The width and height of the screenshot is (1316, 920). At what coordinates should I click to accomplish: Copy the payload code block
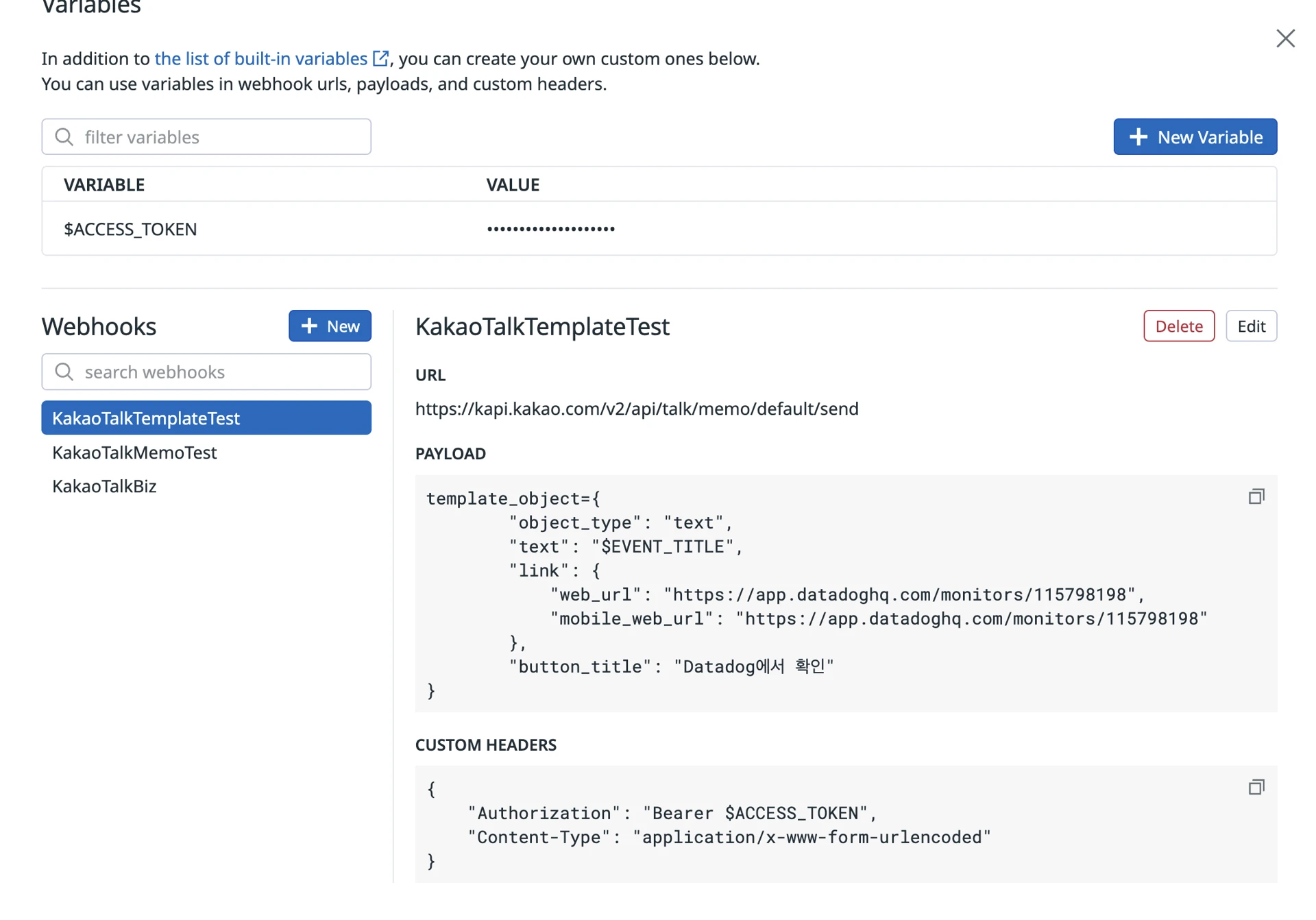tap(1256, 496)
